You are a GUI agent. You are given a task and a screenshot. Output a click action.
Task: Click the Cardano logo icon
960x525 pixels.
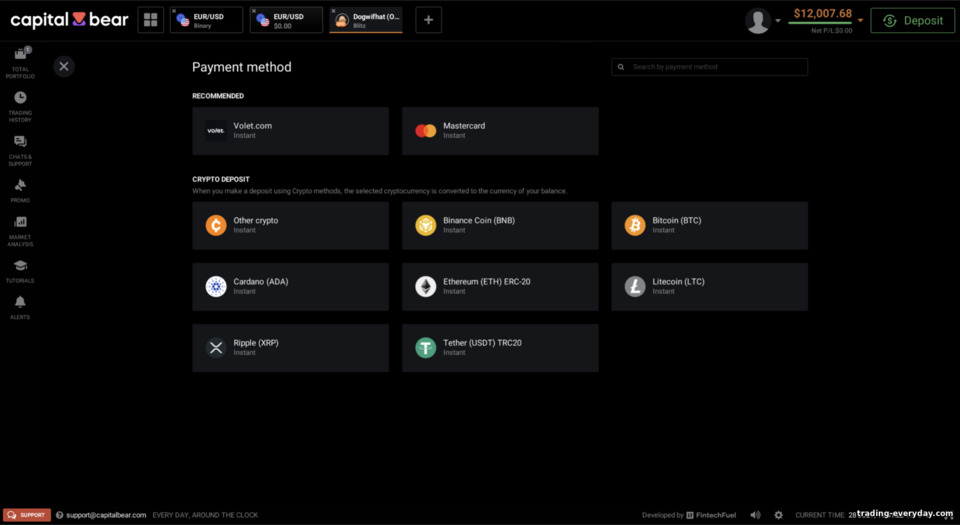pos(216,286)
